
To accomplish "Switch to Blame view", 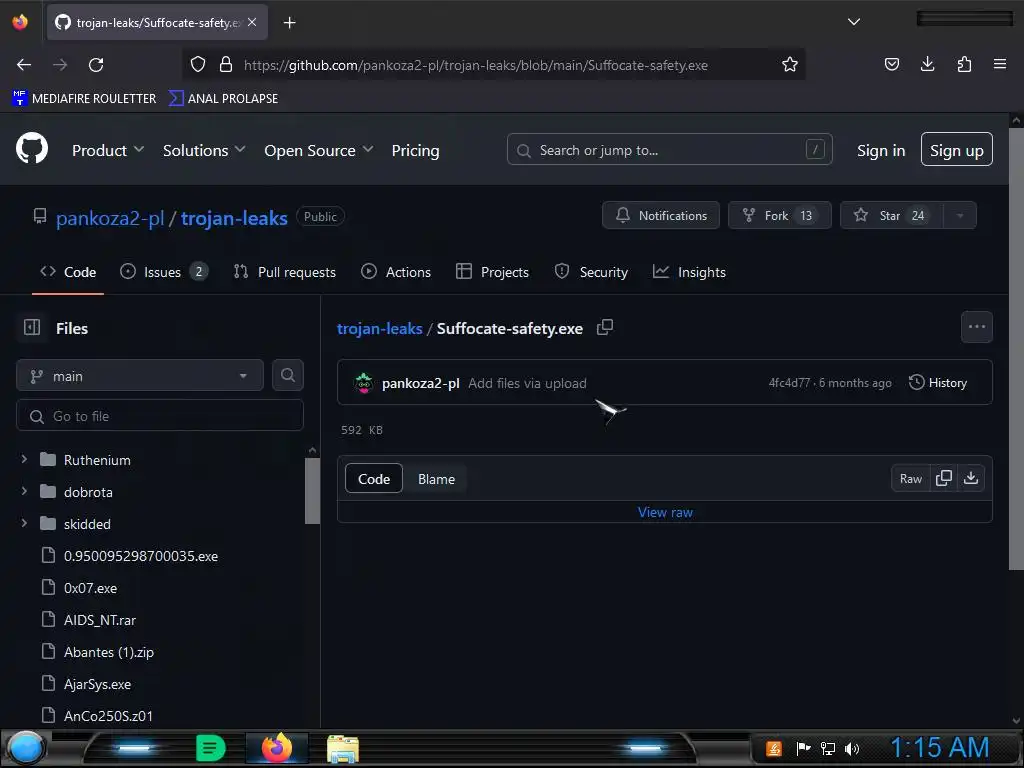I will 436,479.
